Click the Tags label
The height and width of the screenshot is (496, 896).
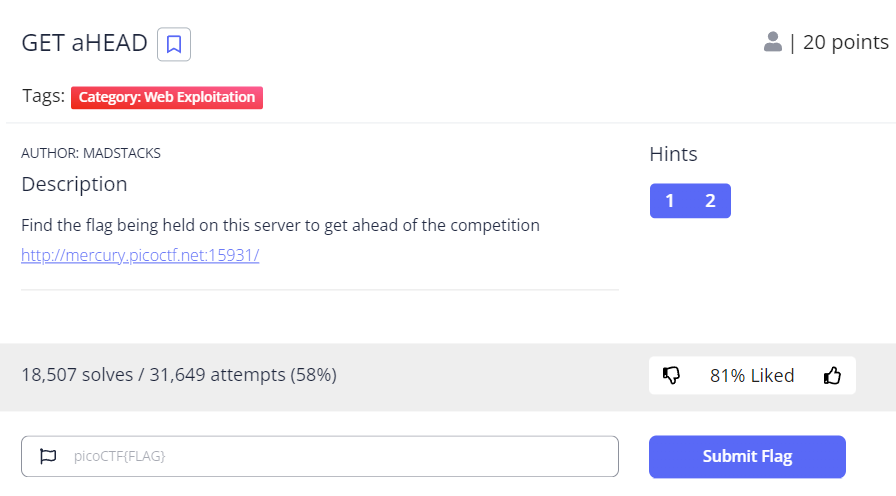tap(43, 96)
